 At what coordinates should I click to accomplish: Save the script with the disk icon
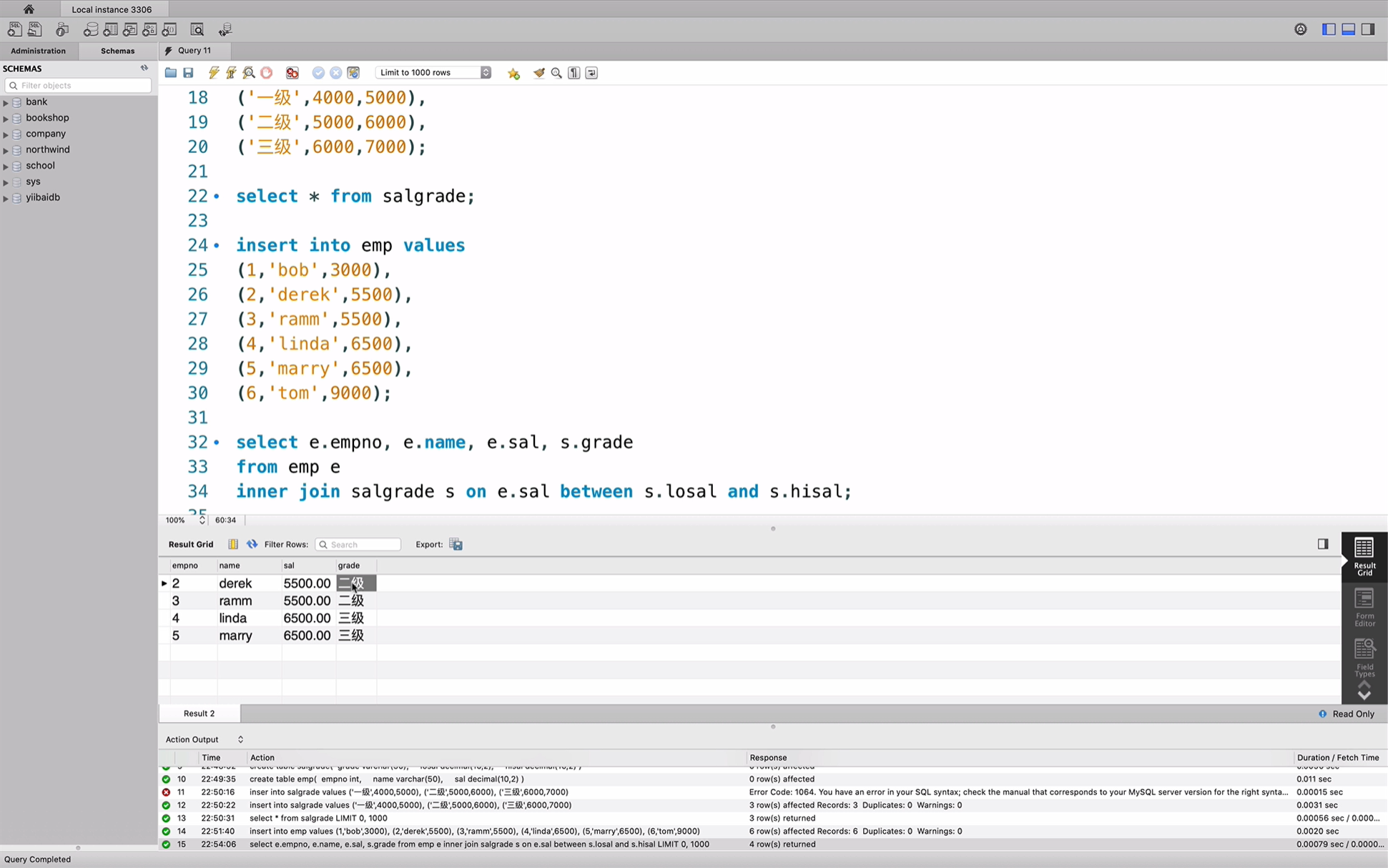click(x=188, y=73)
